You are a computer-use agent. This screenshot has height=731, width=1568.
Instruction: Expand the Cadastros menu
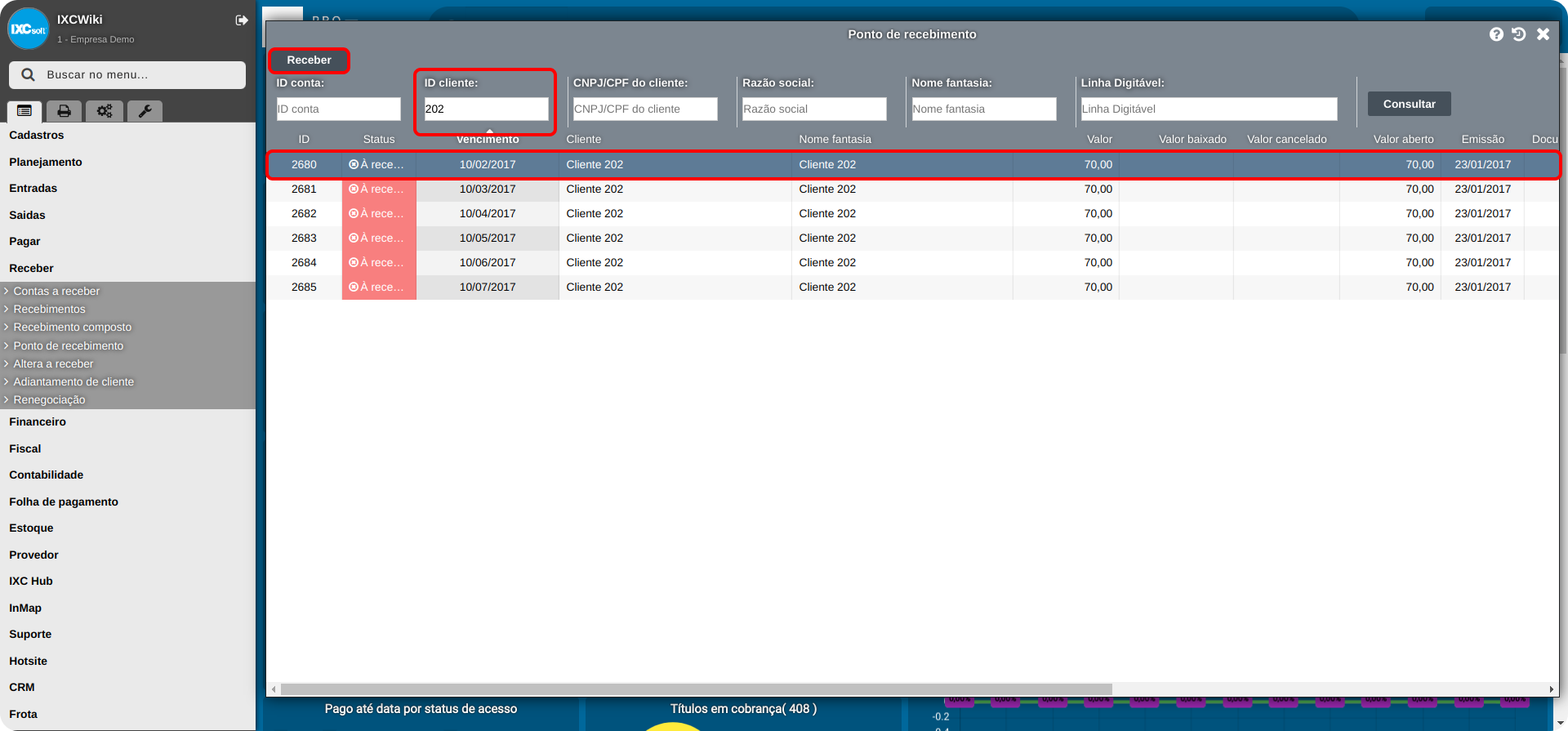point(36,135)
